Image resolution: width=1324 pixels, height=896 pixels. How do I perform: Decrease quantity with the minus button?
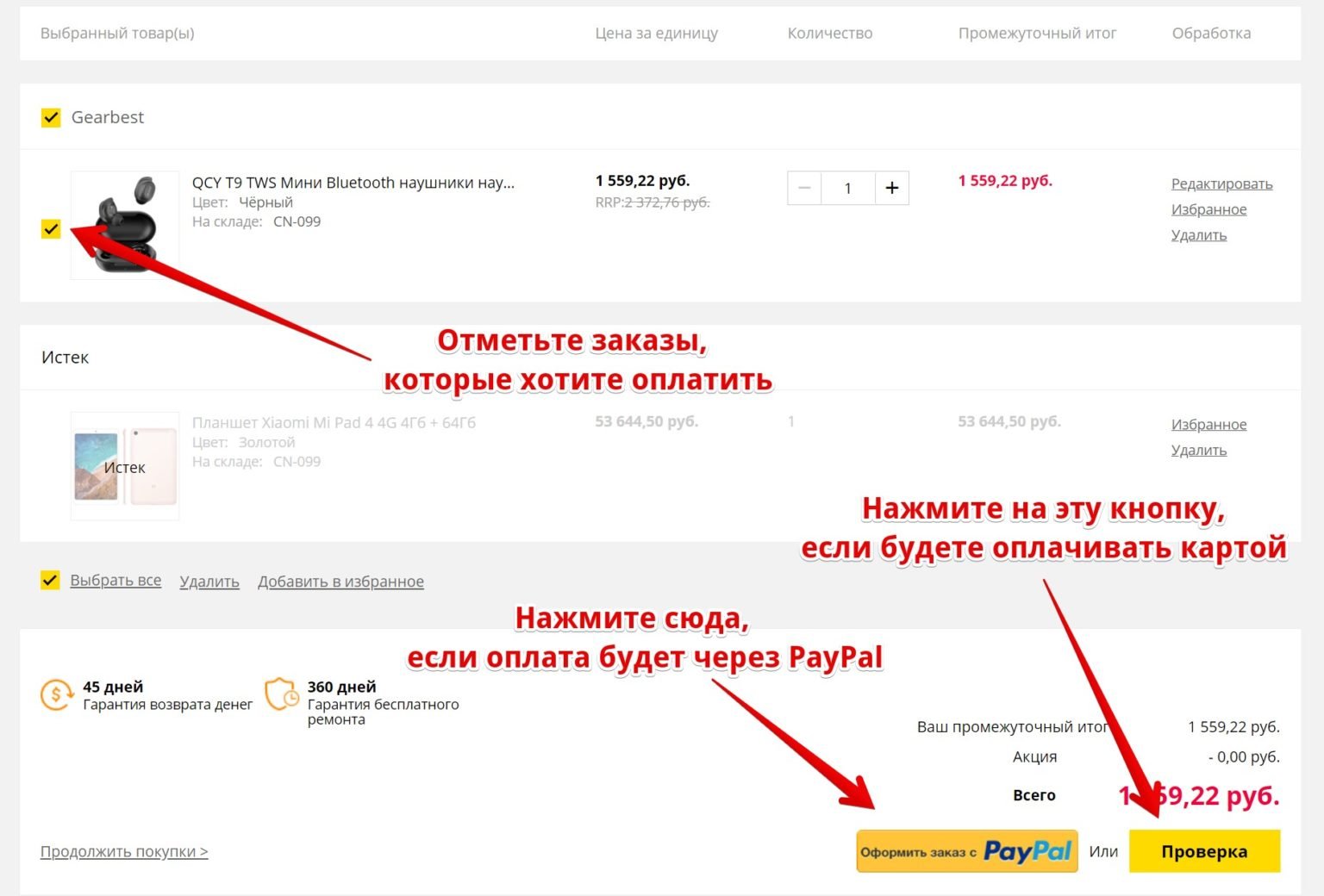point(804,188)
